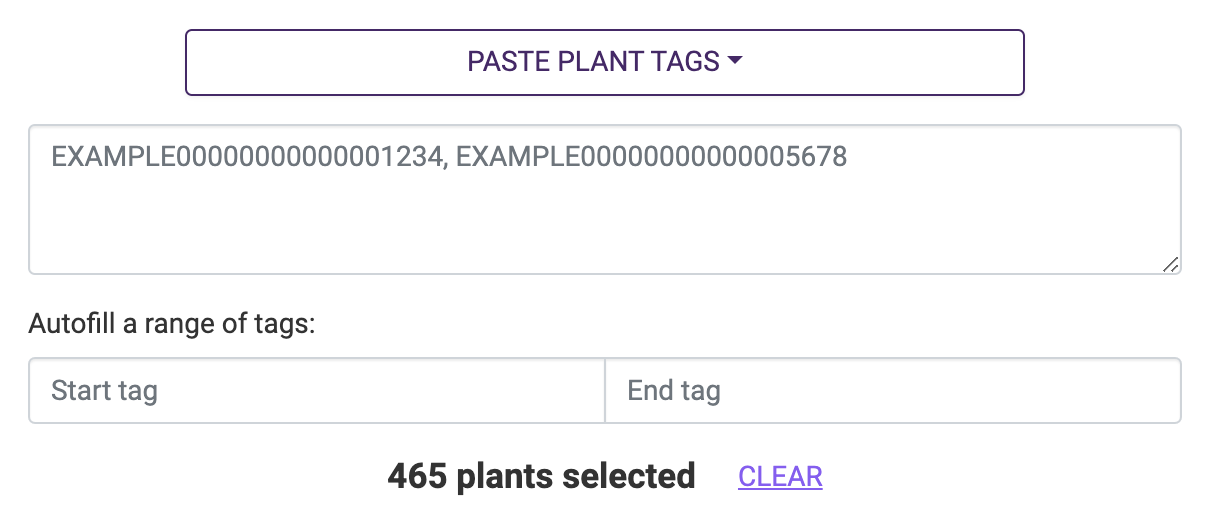Select the Start tag autofill input
Viewport: 1206px width, 518px height.
tap(316, 390)
